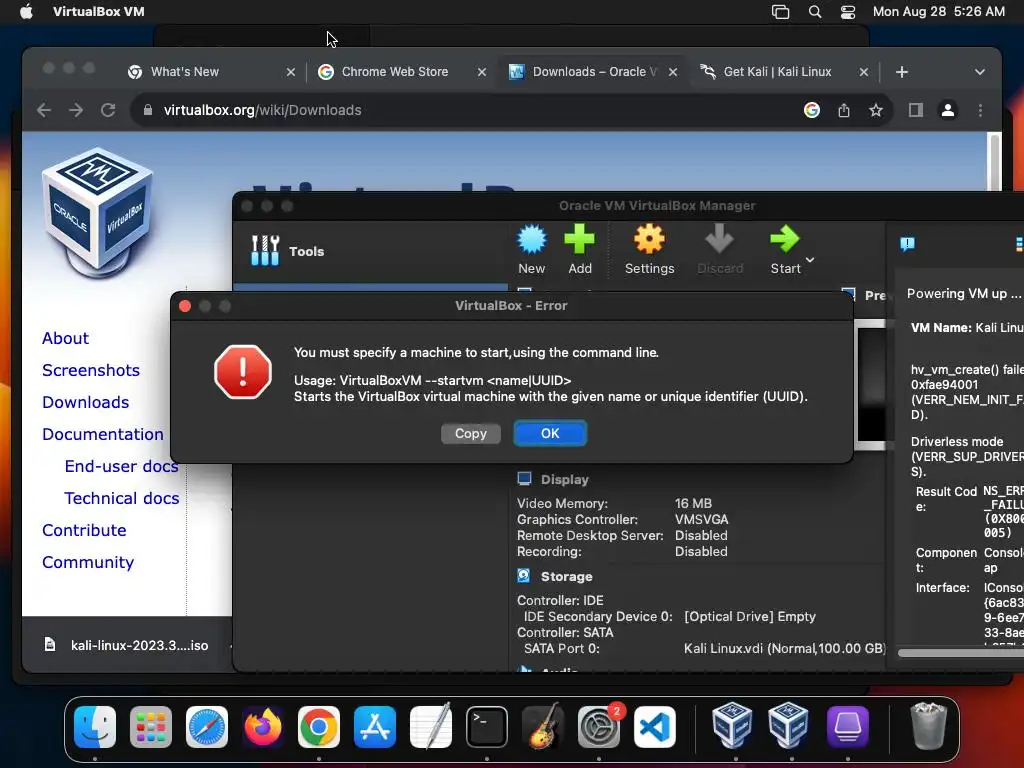Close the Get Kali tab

863,72
